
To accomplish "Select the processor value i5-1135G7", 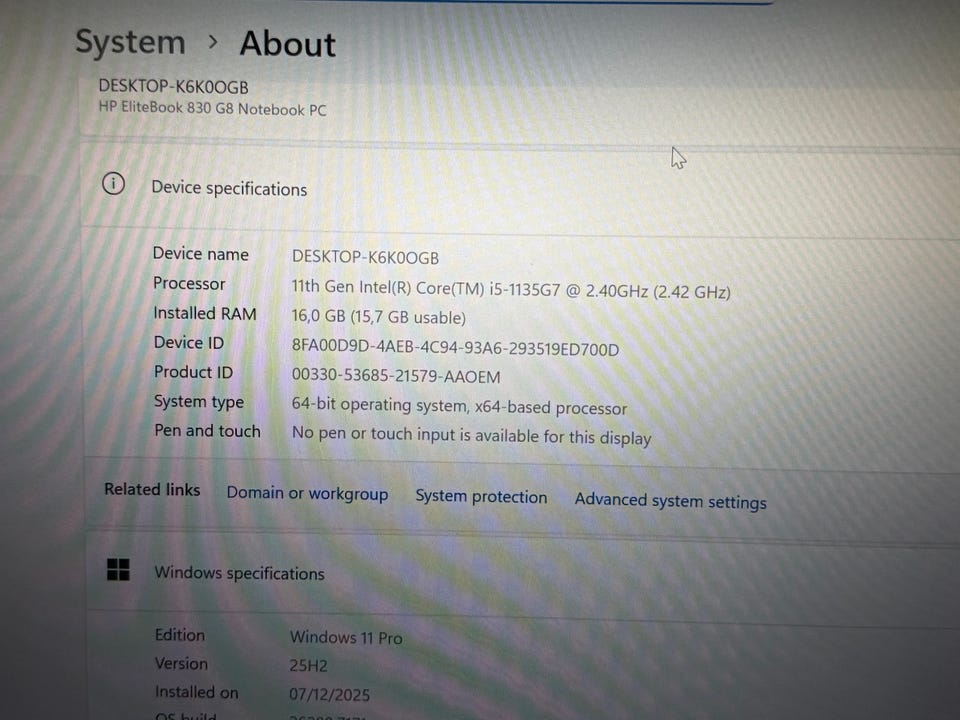I will 511,289.
